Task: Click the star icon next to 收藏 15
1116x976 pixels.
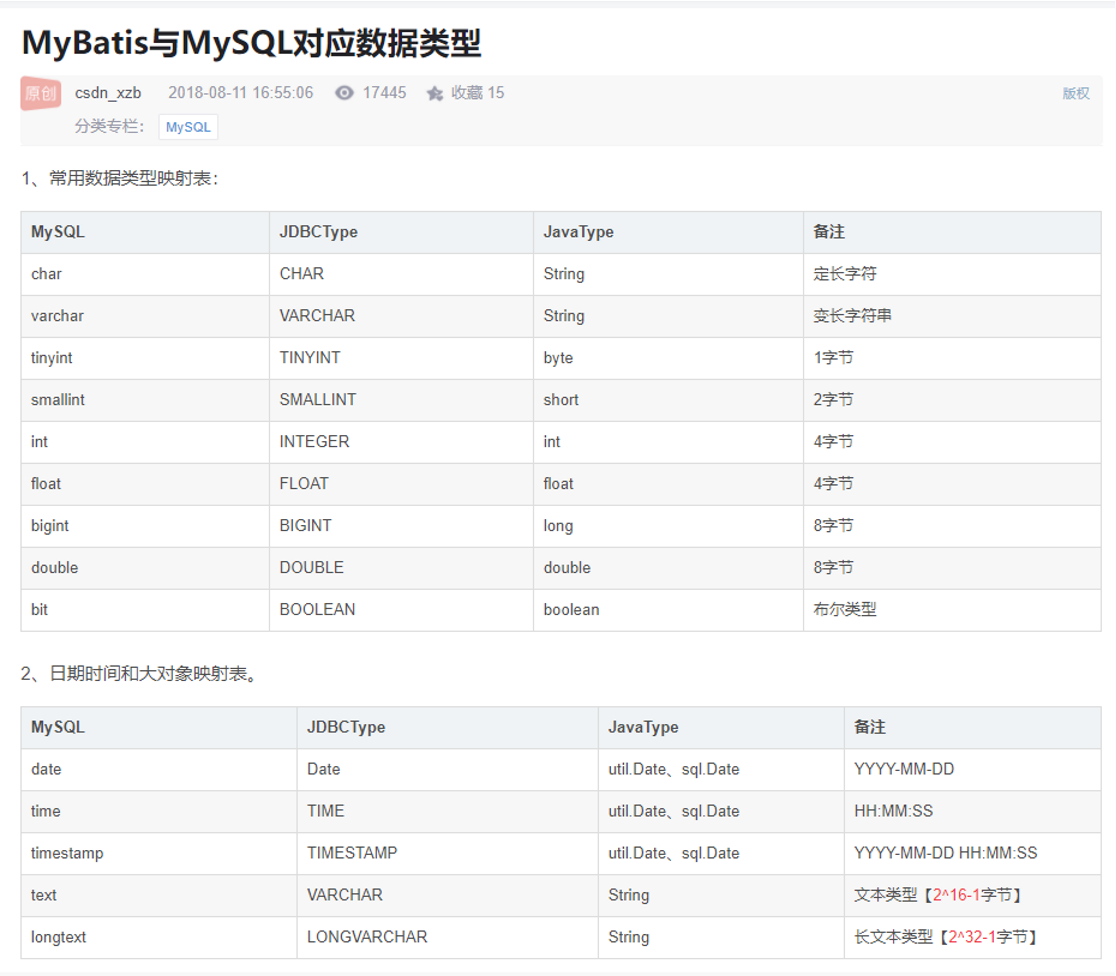Action: [432, 92]
